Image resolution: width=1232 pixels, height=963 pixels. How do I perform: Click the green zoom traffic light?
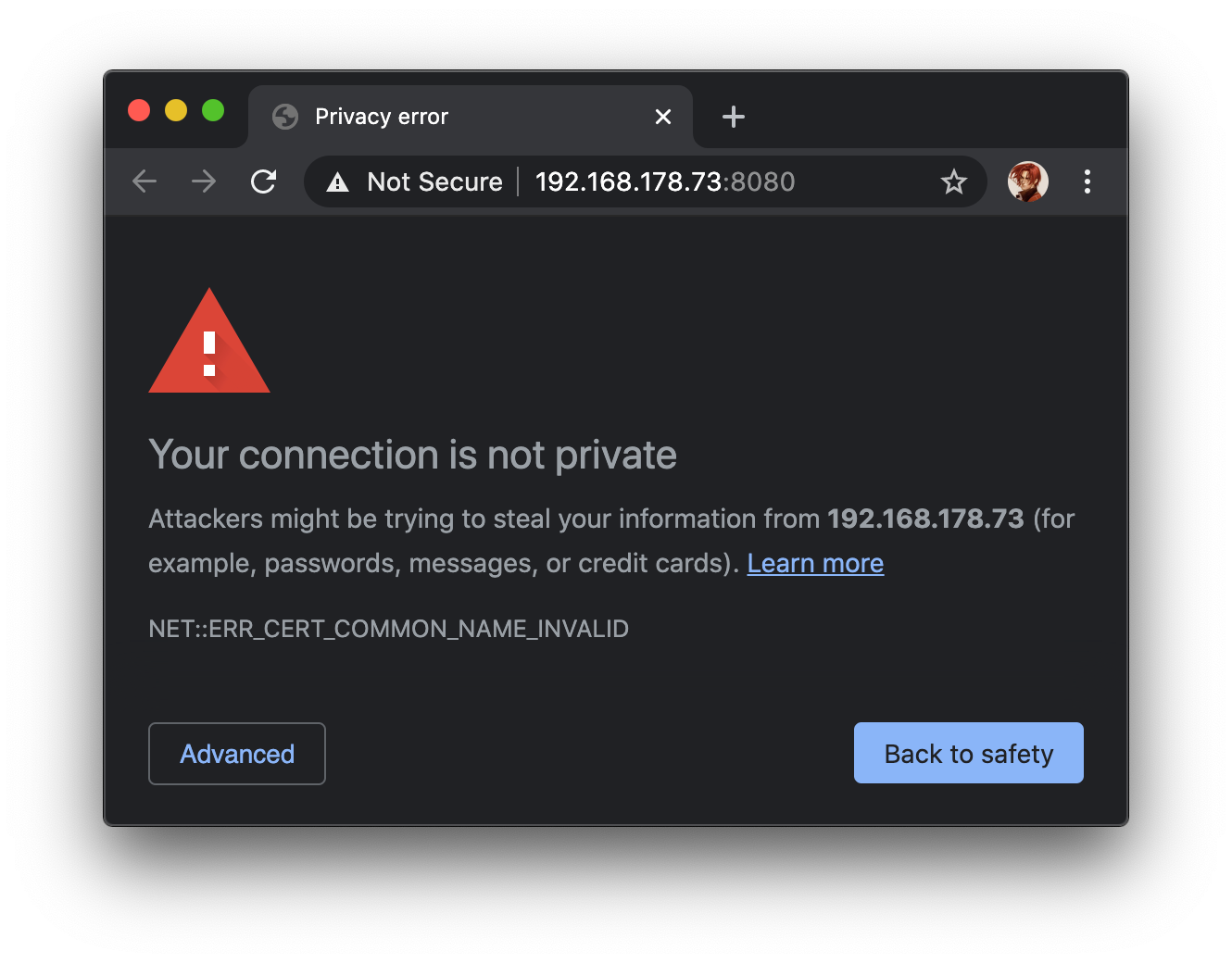pos(213,110)
